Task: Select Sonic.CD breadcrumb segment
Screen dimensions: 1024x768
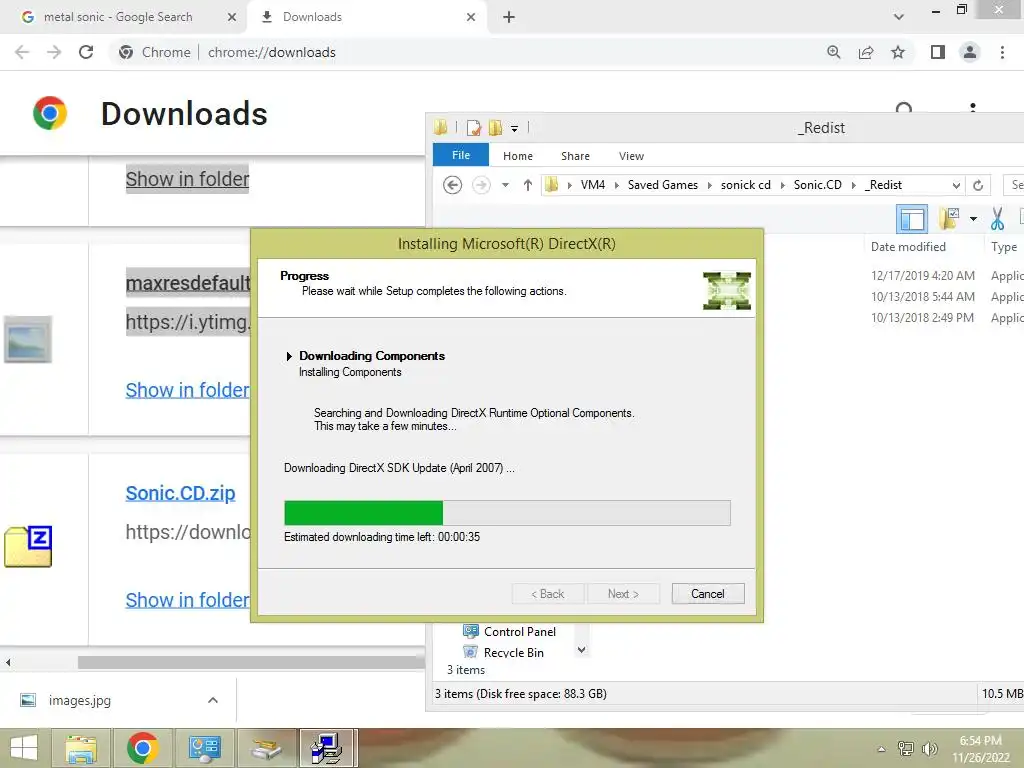Action: (818, 185)
